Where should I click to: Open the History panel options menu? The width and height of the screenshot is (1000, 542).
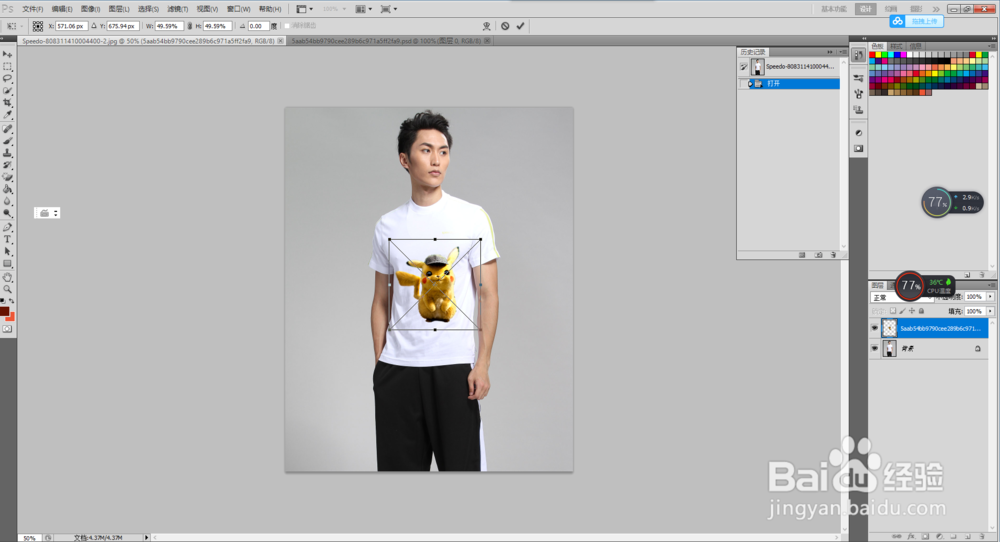(842, 52)
